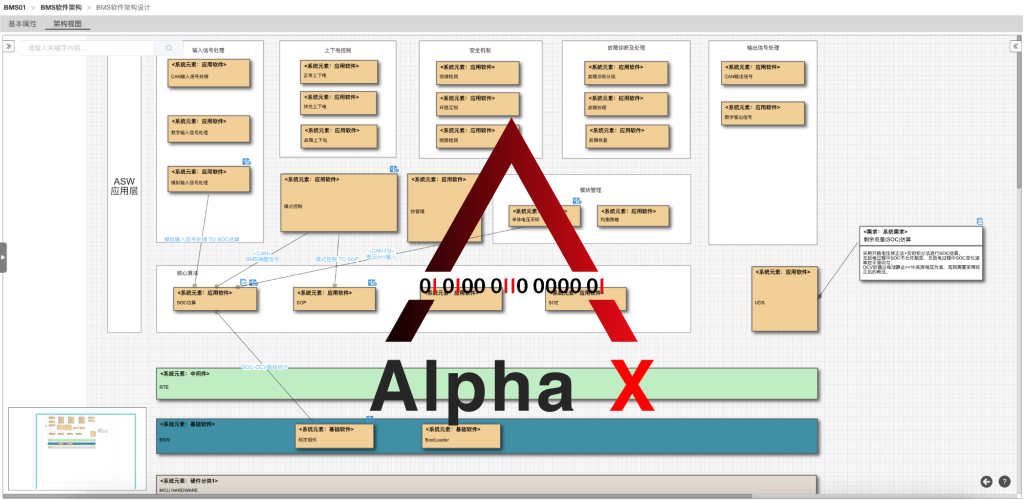Select the green RTE middleware block
Viewport: 1024px width, 500px height.
487,381
